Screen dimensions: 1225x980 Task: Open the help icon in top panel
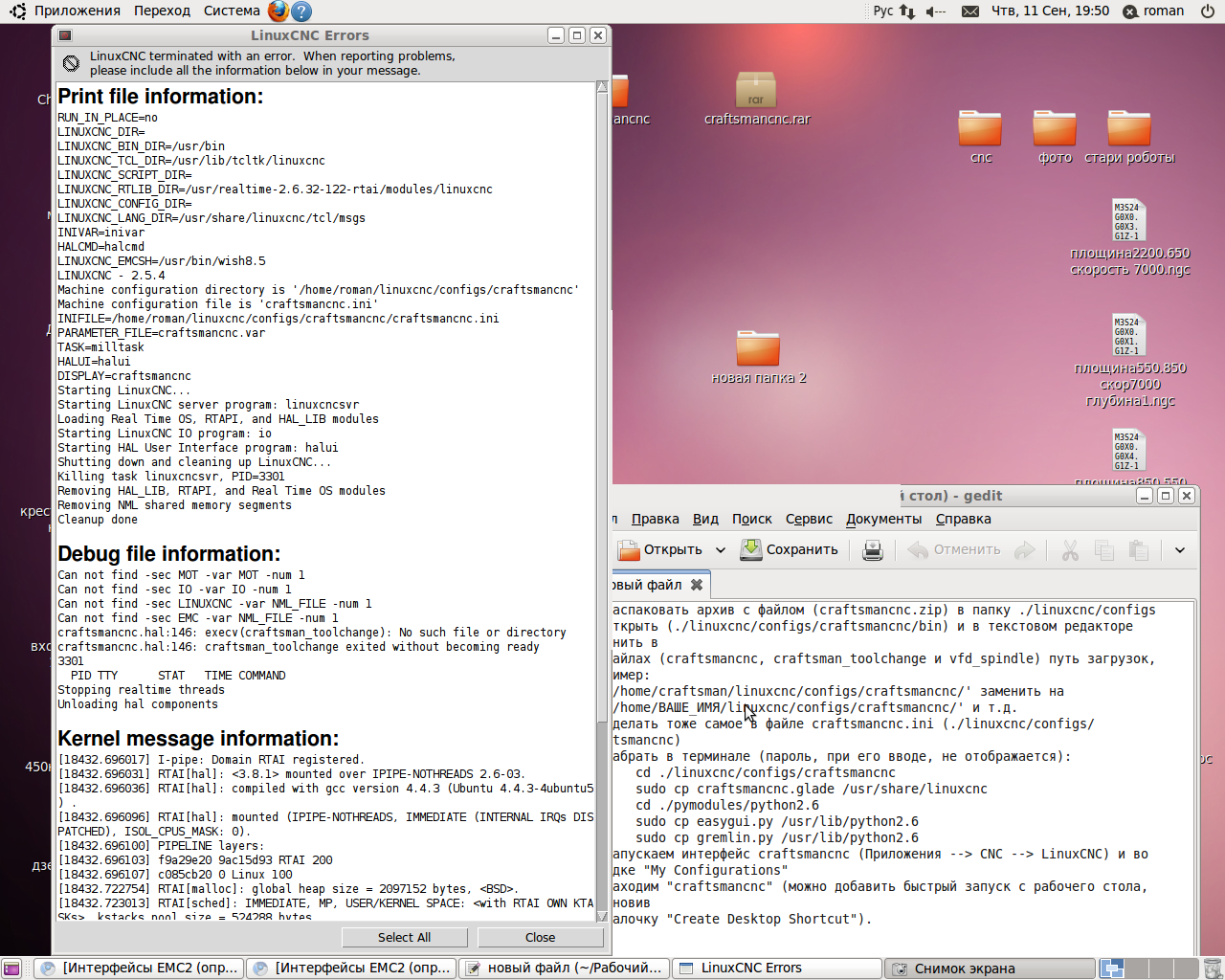[301, 11]
